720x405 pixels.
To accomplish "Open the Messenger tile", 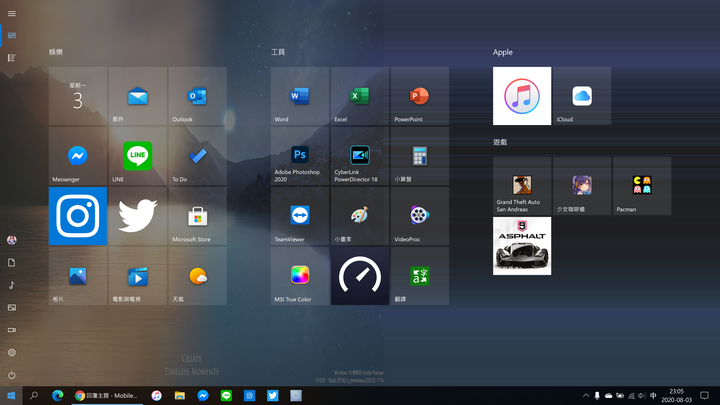I will (x=78, y=156).
